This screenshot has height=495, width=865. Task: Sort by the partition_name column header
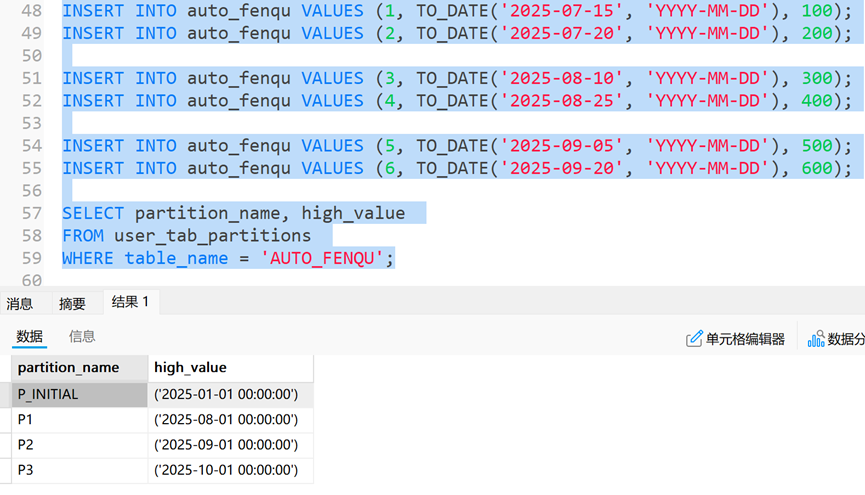click(69, 368)
